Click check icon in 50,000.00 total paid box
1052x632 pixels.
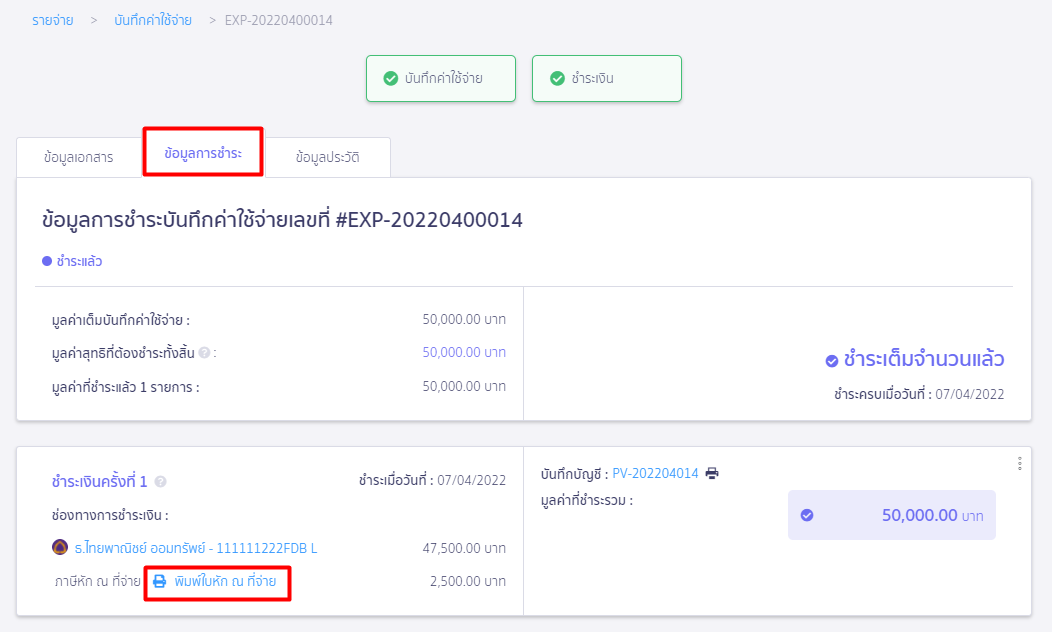pos(807,515)
